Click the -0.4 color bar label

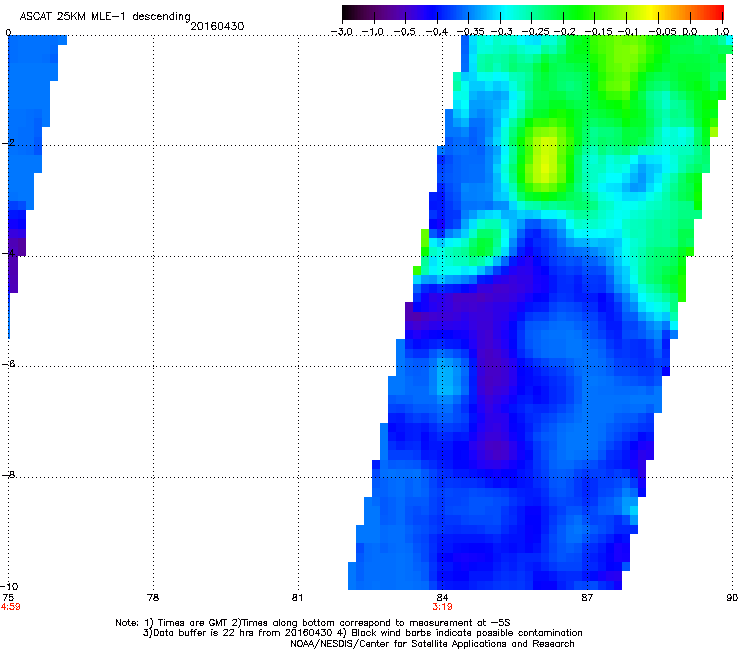[x=437, y=32]
